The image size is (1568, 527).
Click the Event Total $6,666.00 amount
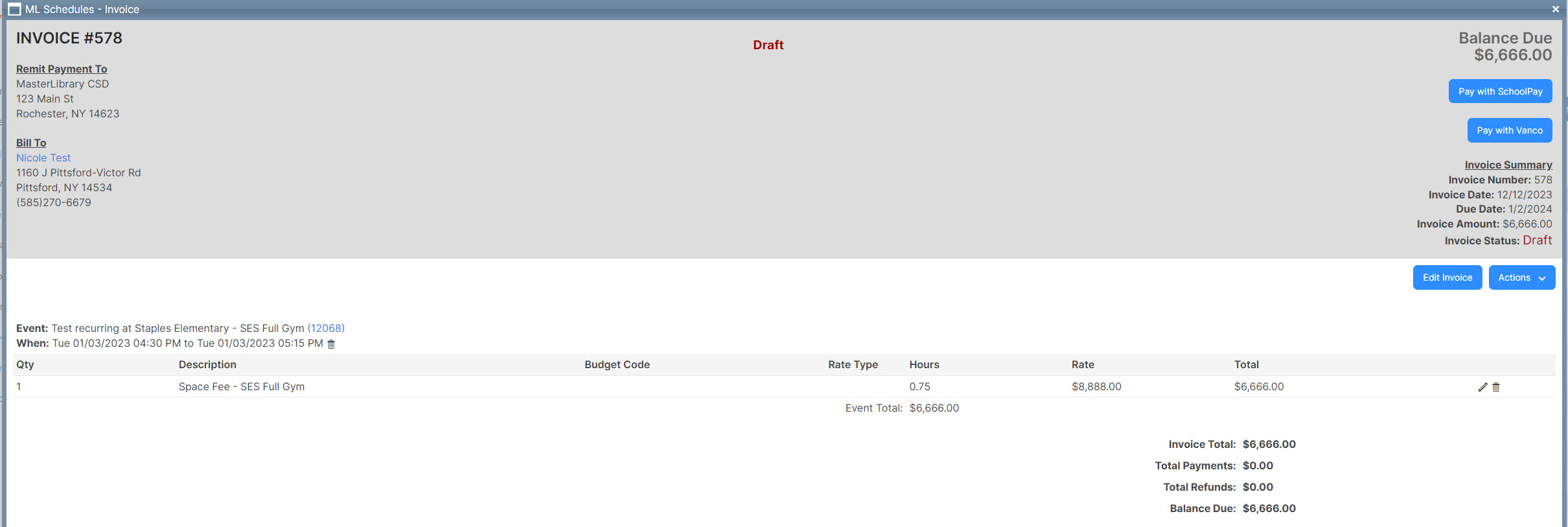click(934, 408)
